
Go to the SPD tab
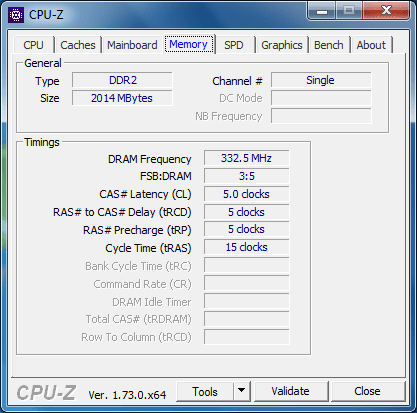click(x=234, y=45)
